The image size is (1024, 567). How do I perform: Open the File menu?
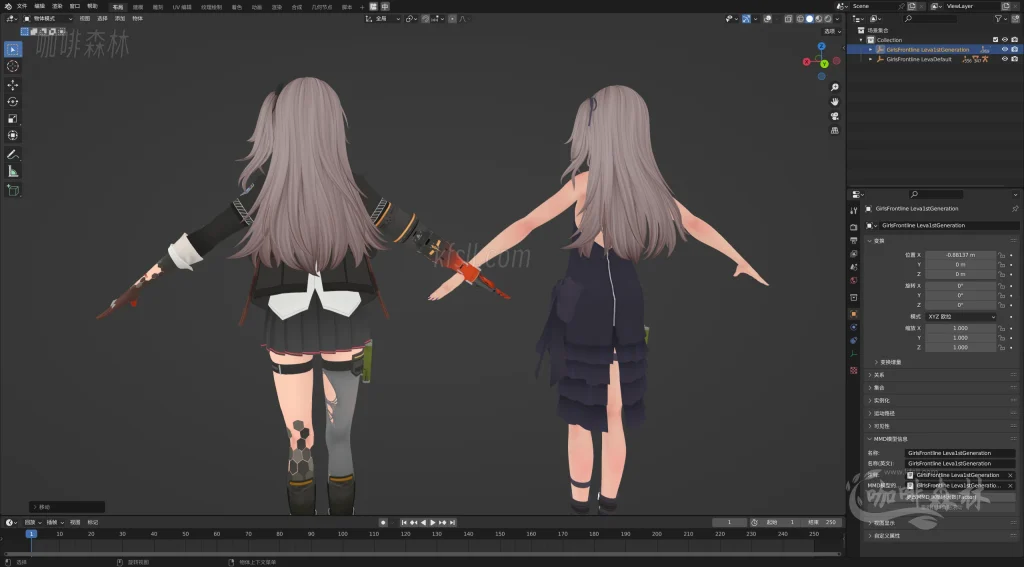click(x=22, y=7)
